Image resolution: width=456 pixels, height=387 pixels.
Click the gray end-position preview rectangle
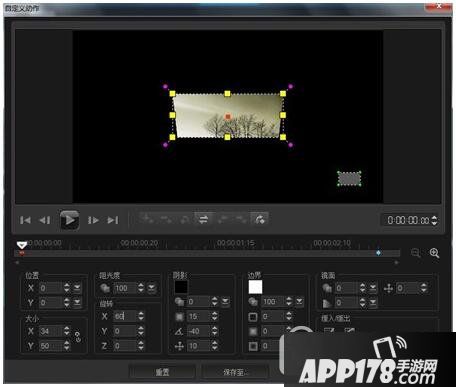[349, 179]
